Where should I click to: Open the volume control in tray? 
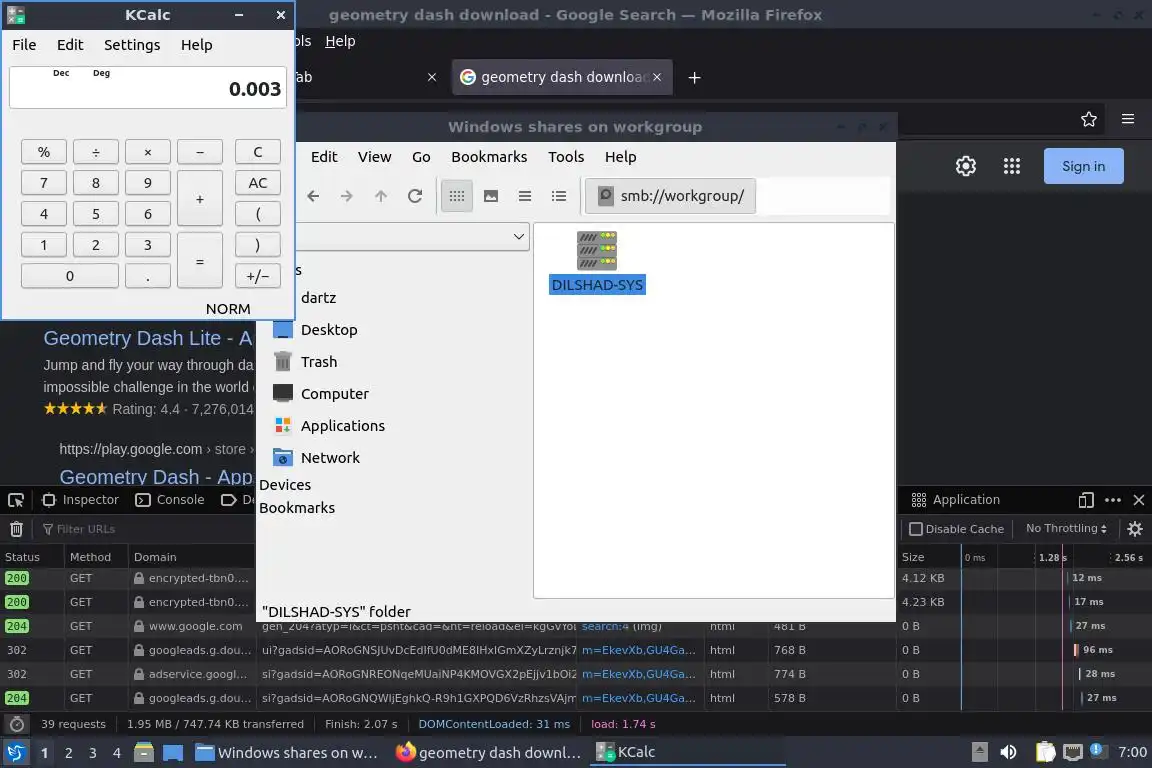[x=1009, y=753]
